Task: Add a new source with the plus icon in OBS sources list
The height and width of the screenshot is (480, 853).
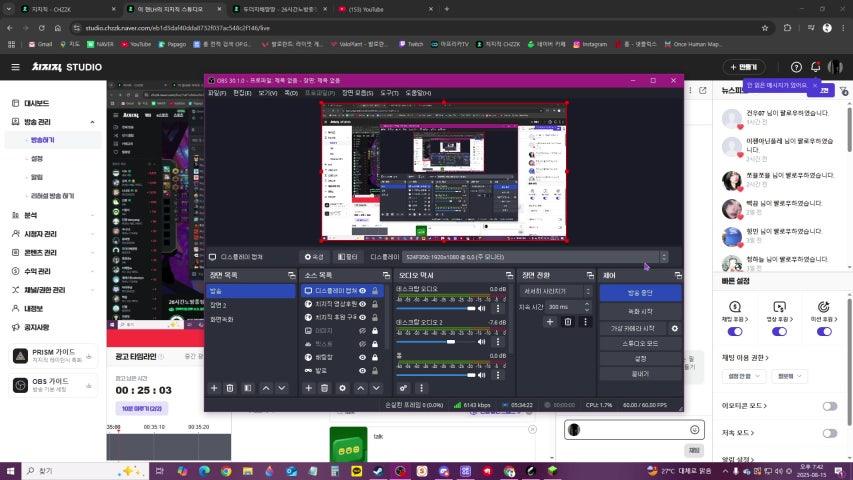Action: [x=308, y=388]
